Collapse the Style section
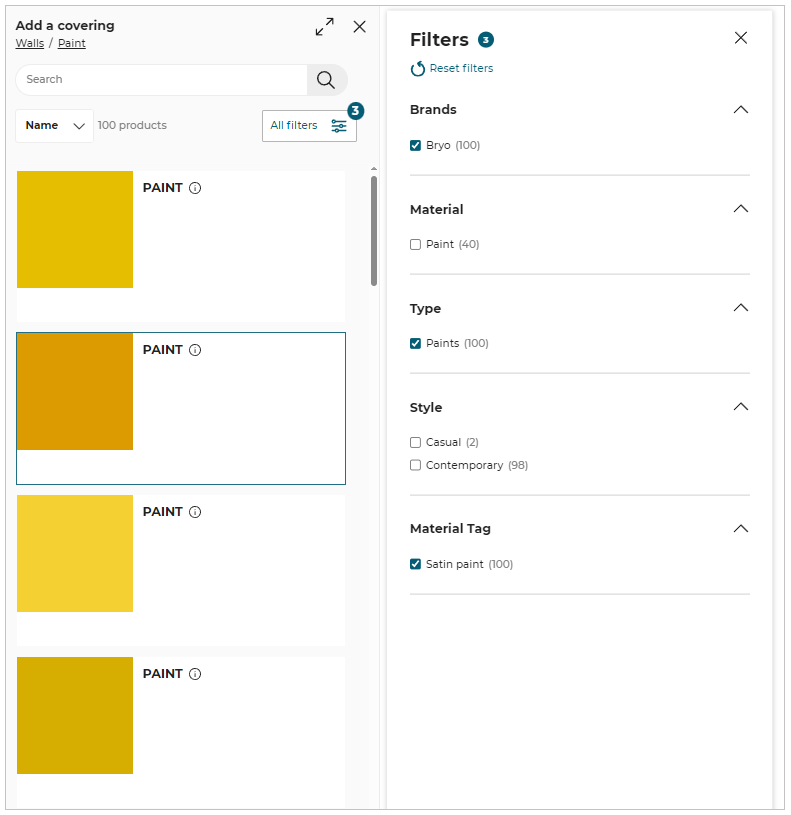 coord(741,407)
